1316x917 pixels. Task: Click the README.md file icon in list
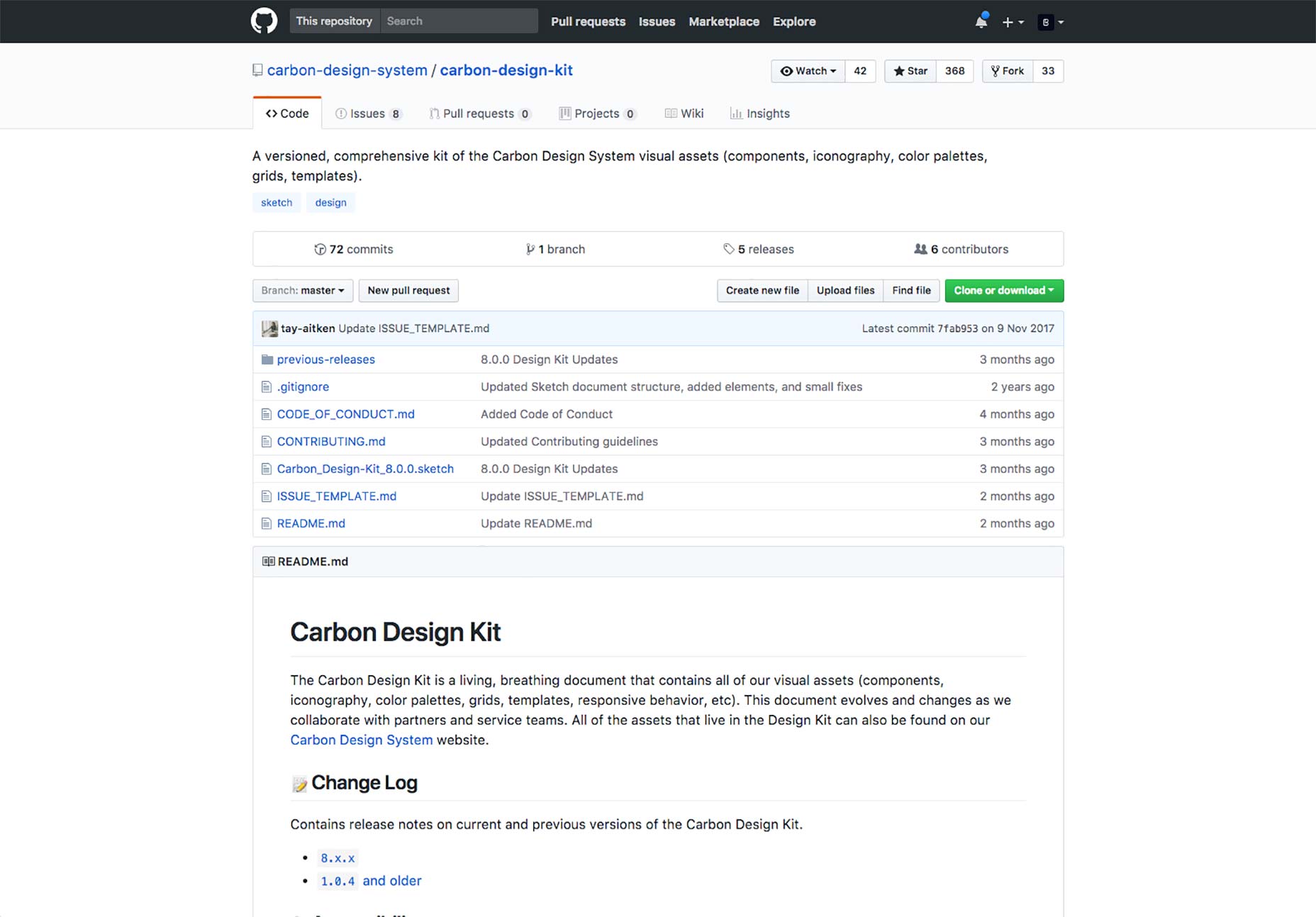pos(267,523)
